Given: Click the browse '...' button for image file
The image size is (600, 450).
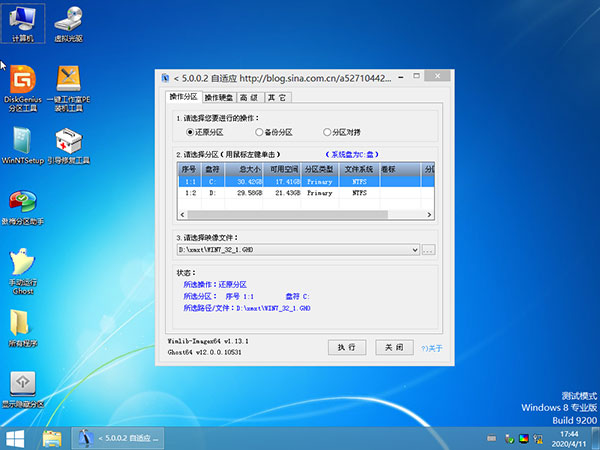Looking at the screenshot, I should coord(428,249).
